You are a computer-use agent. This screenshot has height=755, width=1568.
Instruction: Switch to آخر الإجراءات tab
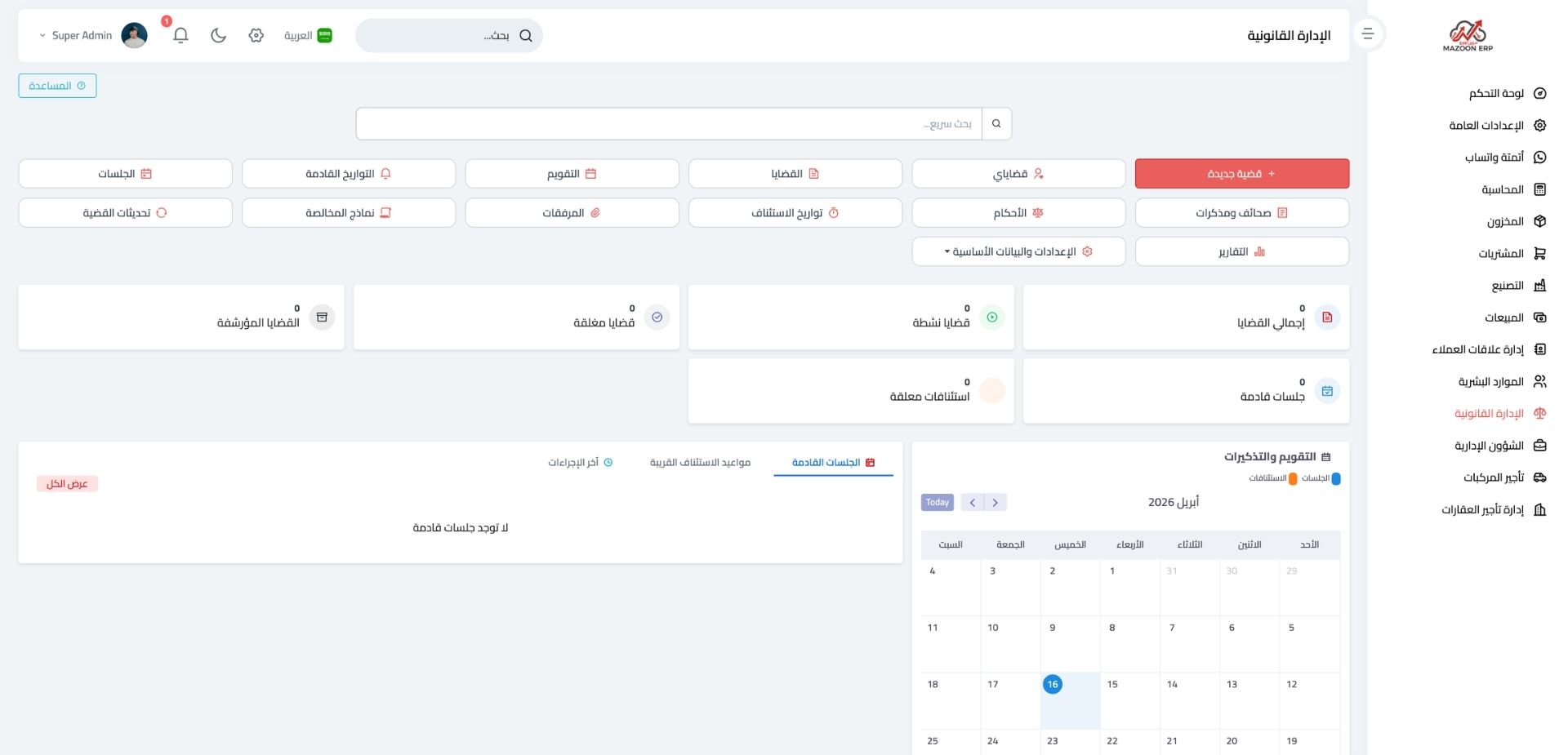(x=580, y=463)
